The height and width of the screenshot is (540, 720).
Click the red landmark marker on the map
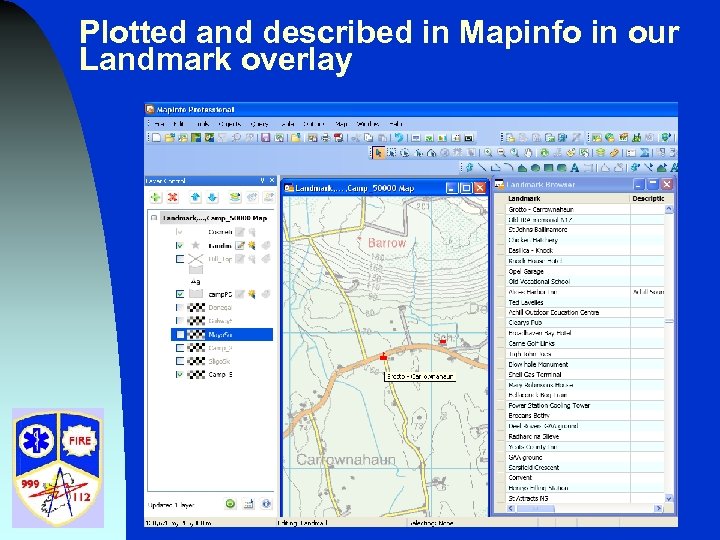tap(383, 356)
